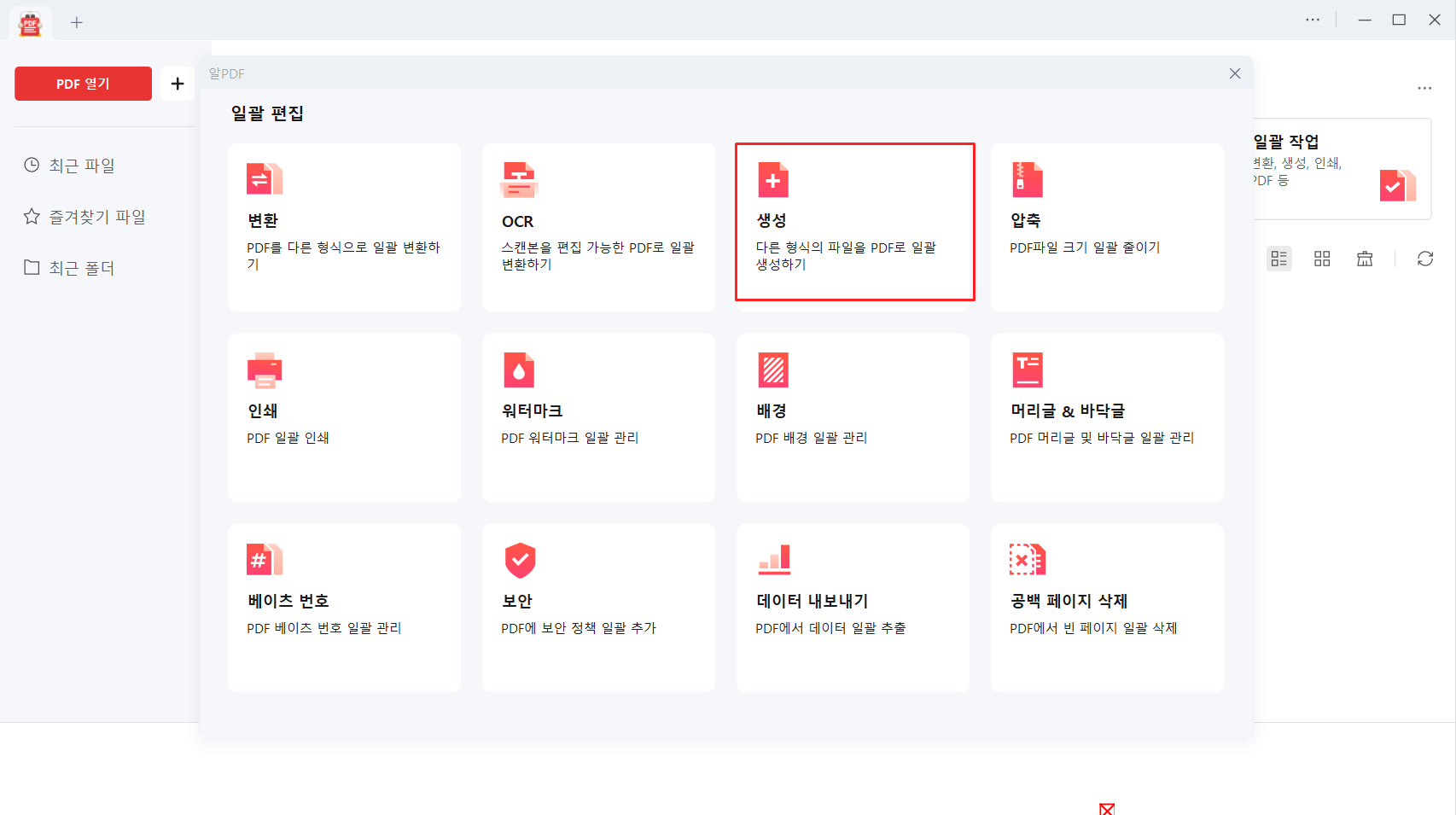Image resolution: width=1456 pixels, height=815 pixels.
Task: Refresh the file list
Action: [x=1425, y=259]
